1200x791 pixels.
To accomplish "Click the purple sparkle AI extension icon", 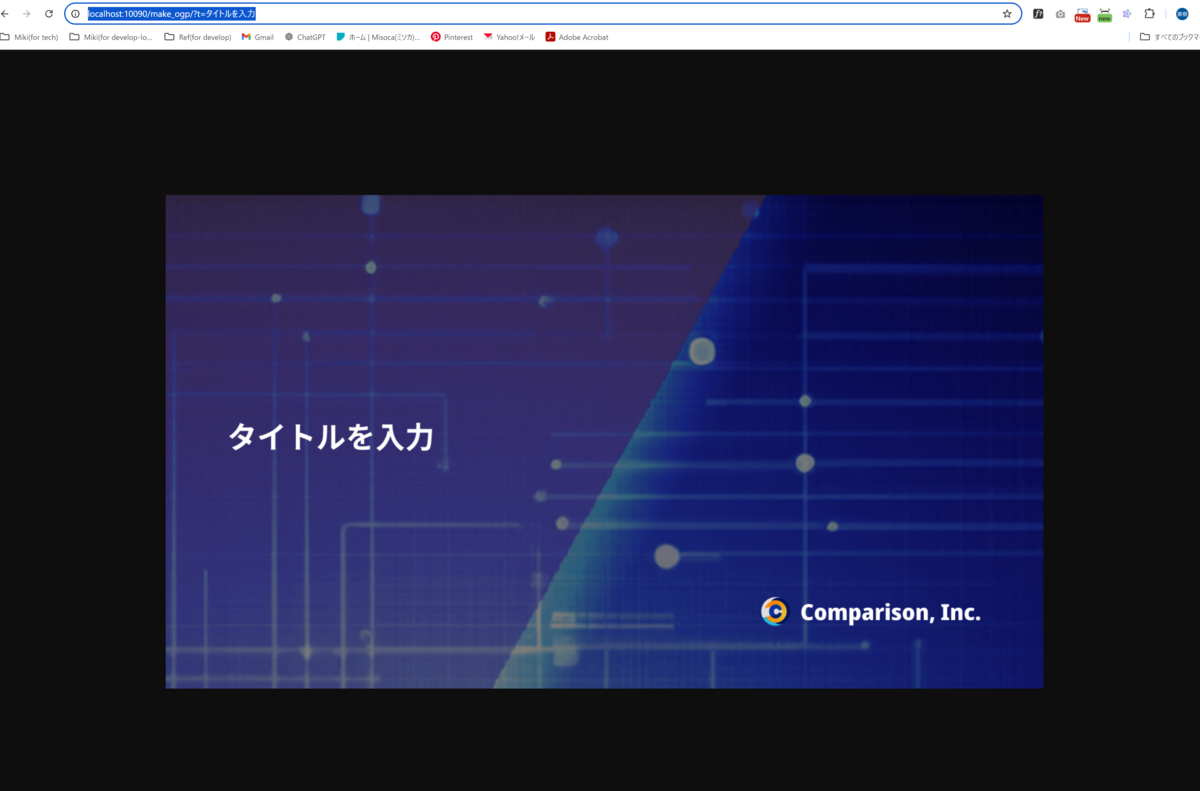I will 1127,13.
